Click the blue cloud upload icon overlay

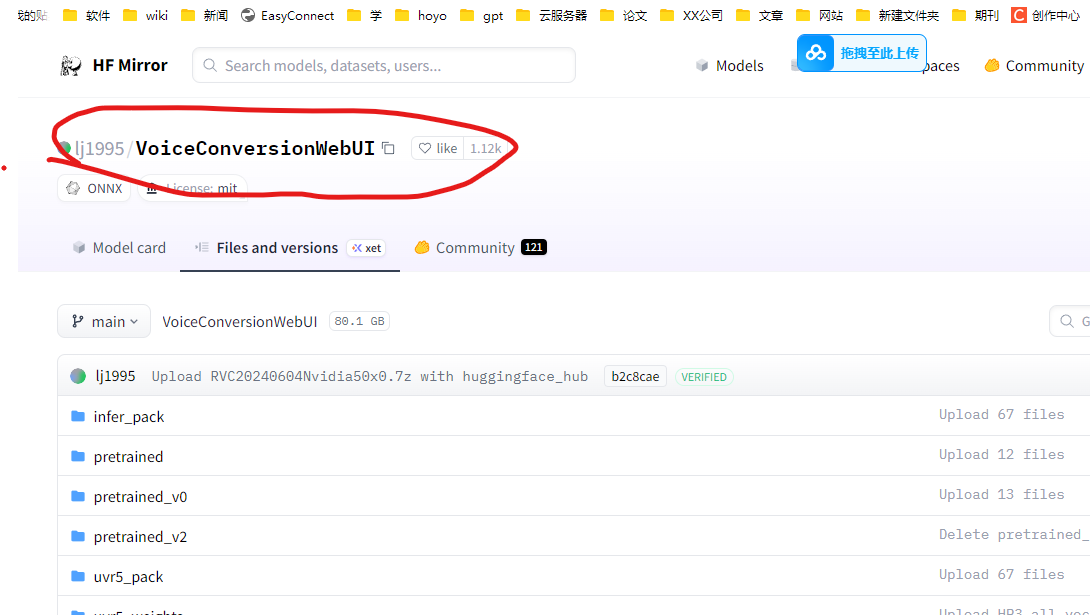(x=815, y=52)
